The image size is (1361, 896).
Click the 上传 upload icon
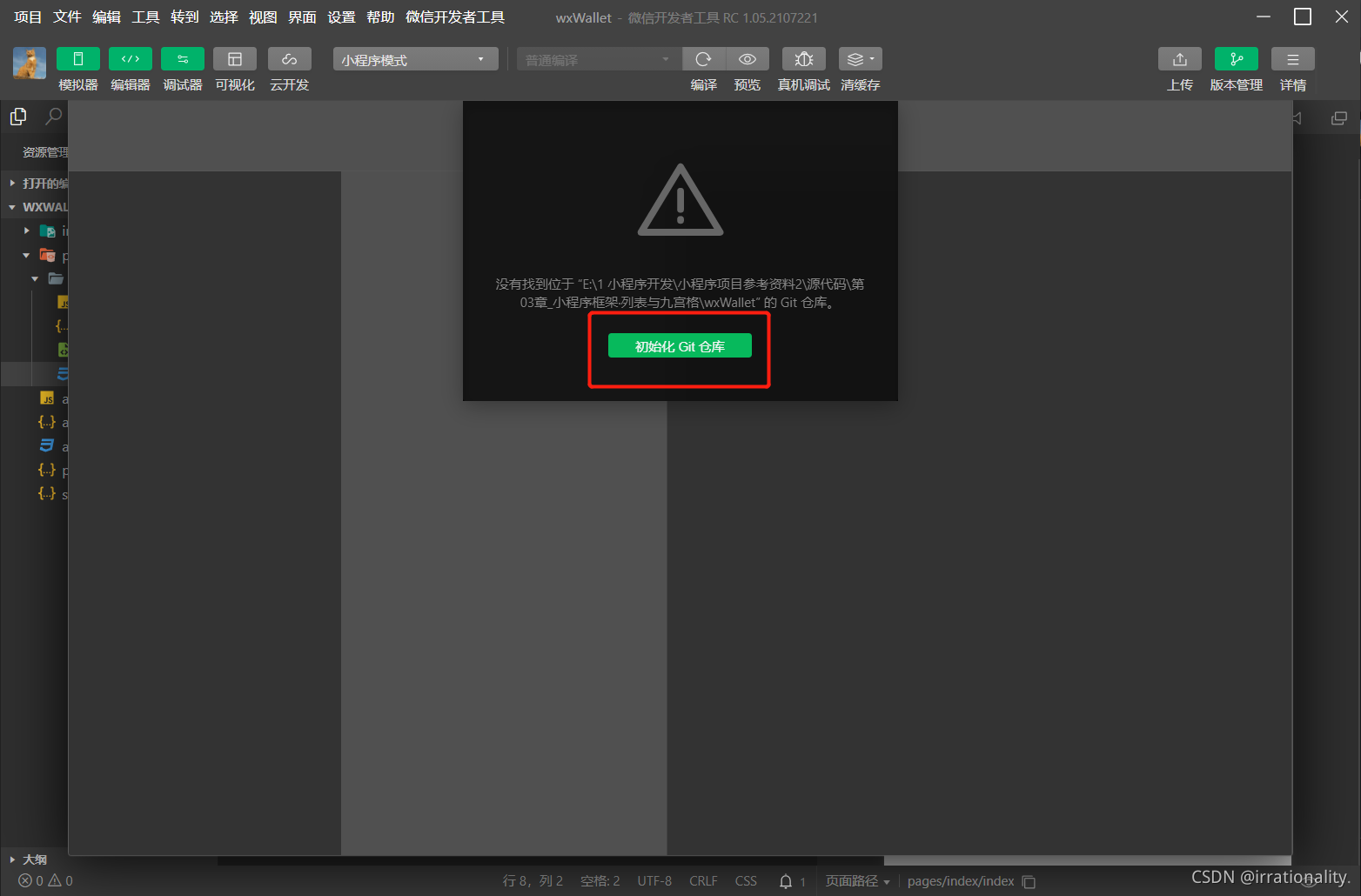(1180, 59)
